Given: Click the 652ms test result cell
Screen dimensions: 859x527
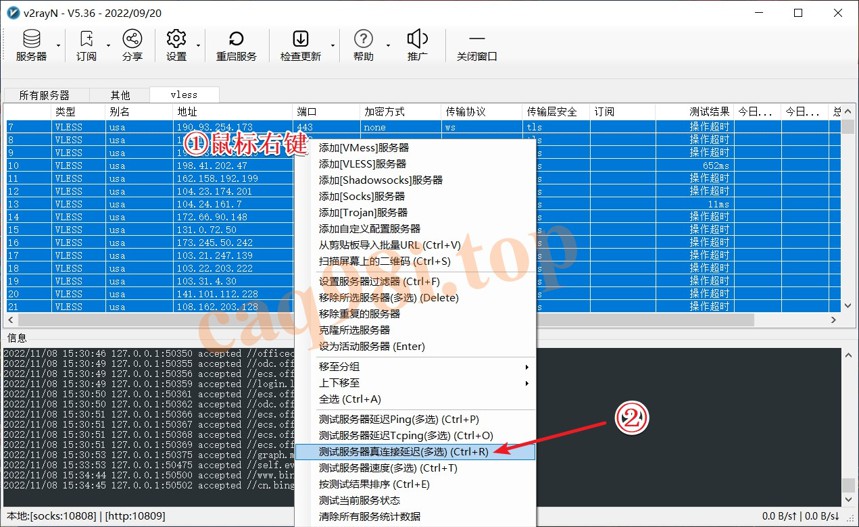Looking at the screenshot, I should pos(695,165).
